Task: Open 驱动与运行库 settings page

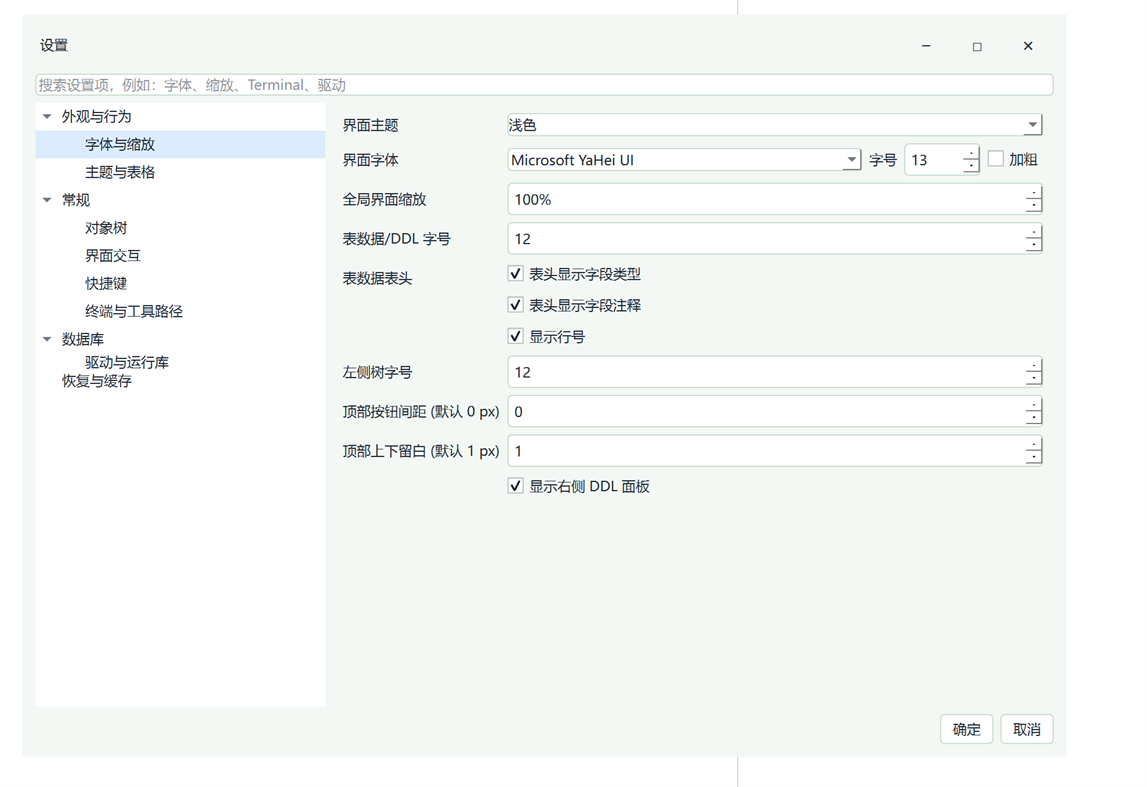Action: 127,362
